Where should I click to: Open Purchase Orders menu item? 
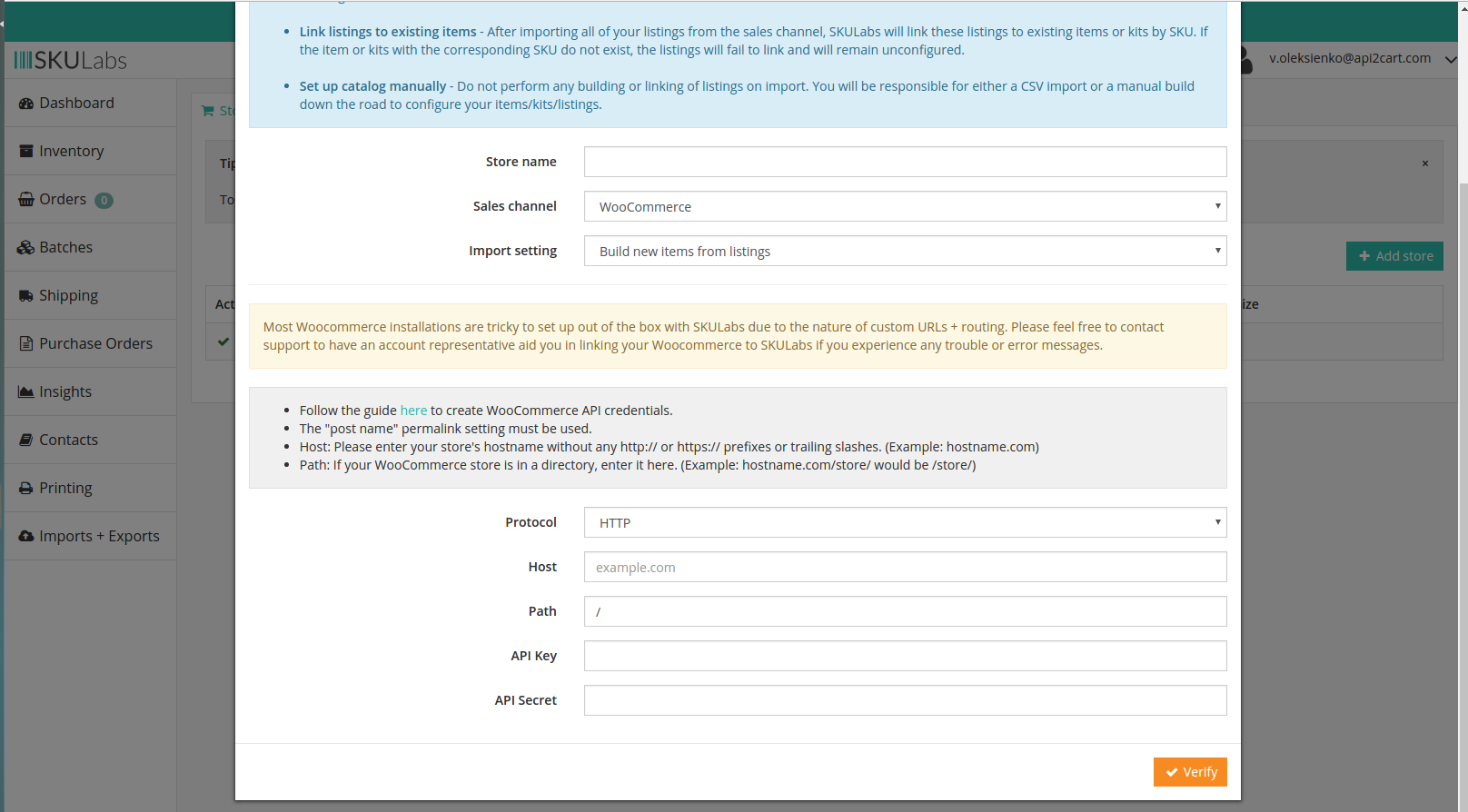(94, 343)
